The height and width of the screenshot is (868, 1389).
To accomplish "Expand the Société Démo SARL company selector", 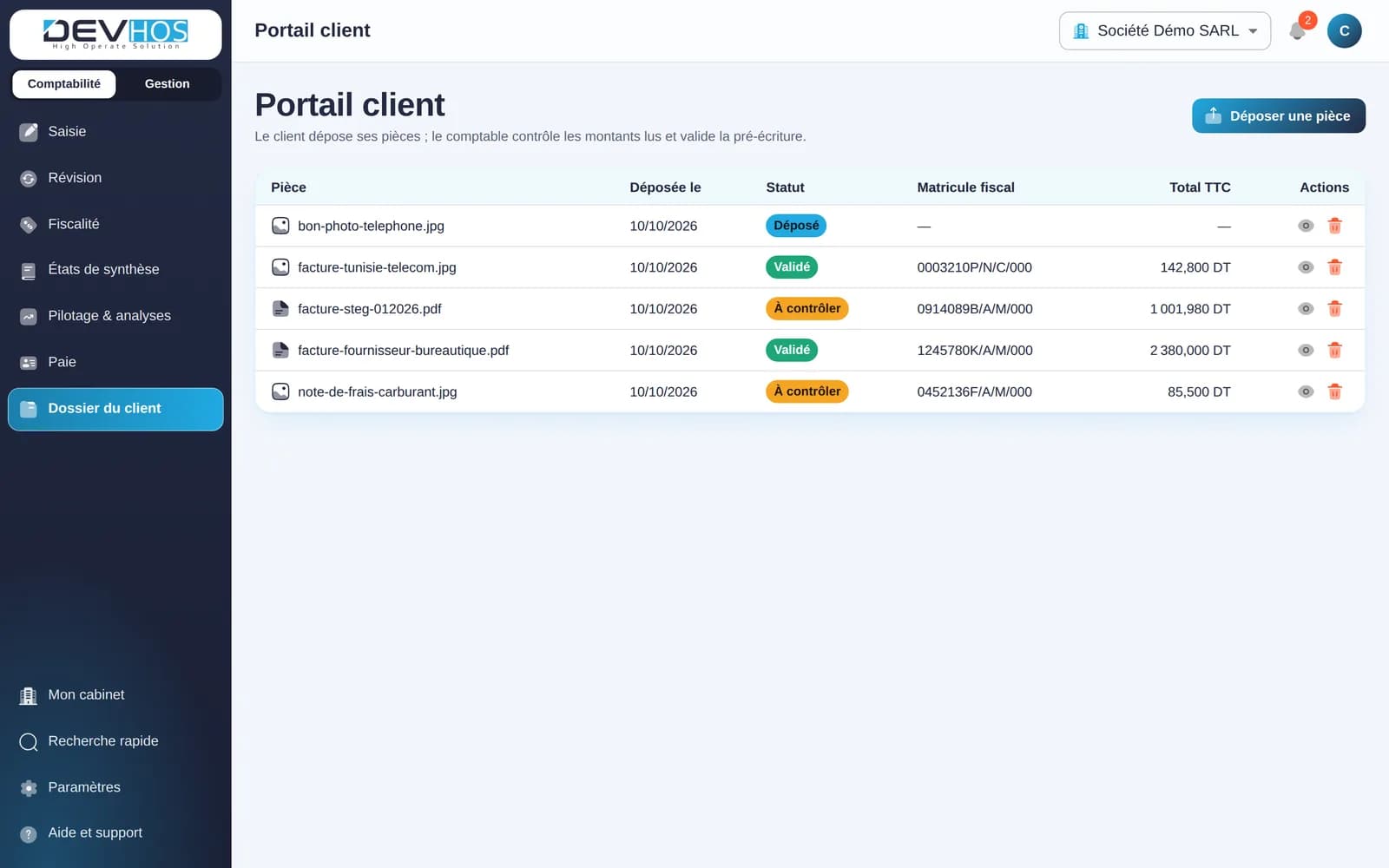I will point(1165,31).
